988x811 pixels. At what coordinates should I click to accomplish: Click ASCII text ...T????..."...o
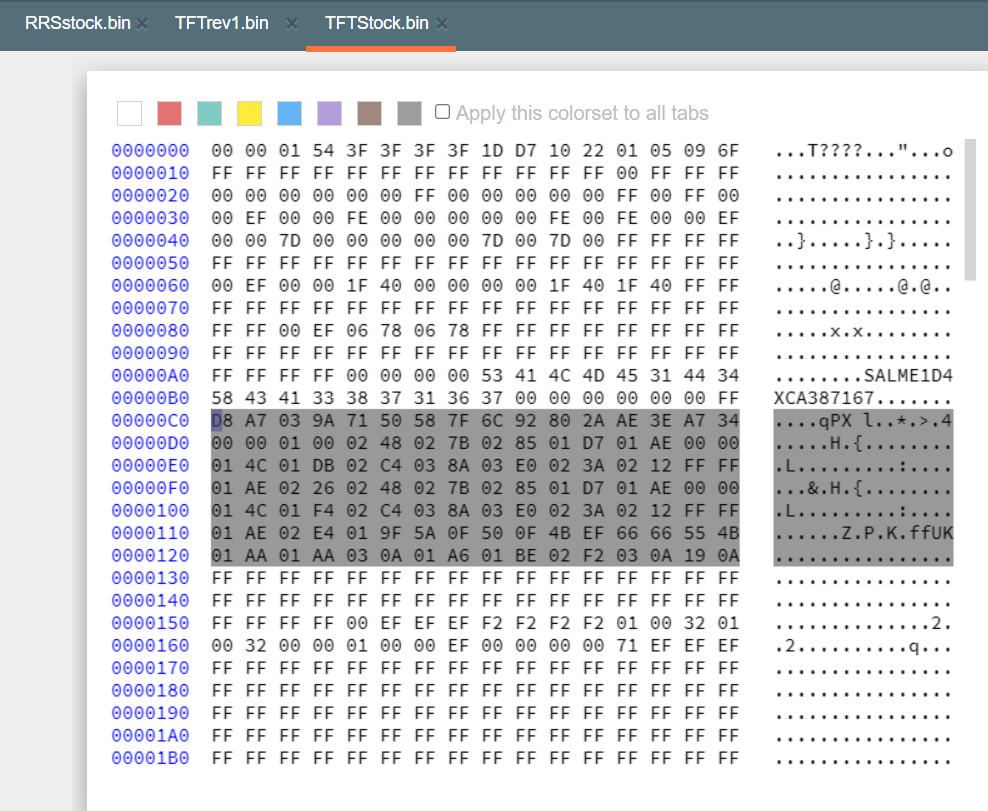coord(864,151)
